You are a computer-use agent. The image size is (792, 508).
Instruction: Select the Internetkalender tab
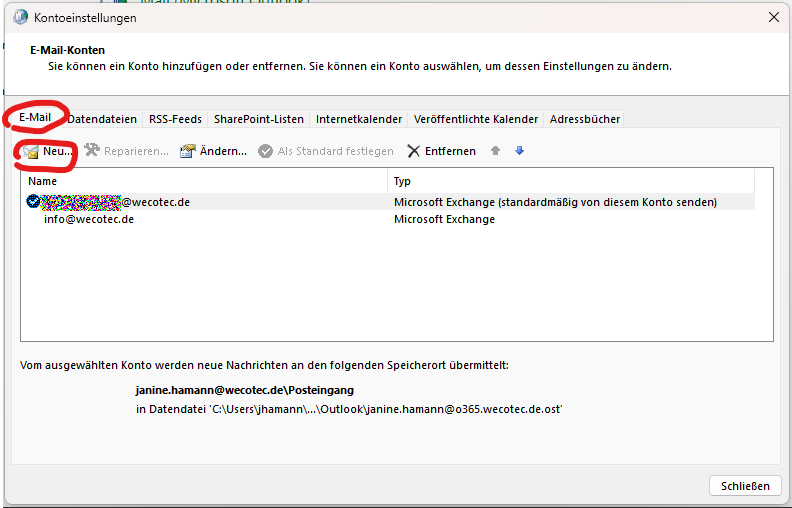coord(359,119)
